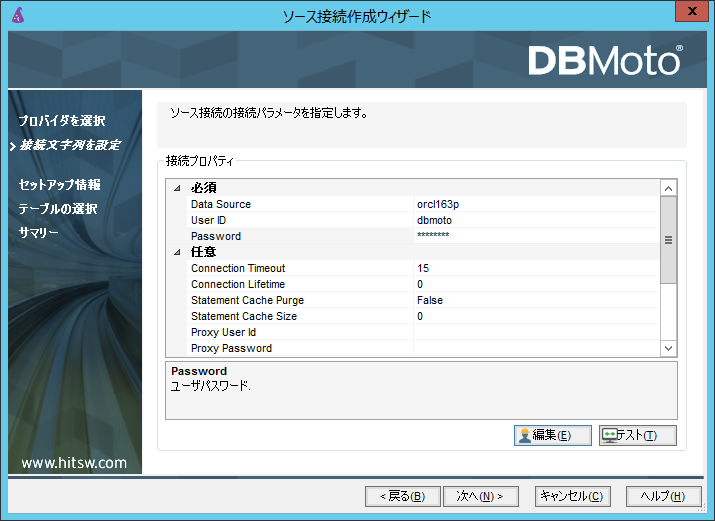Click the DBMoto logo in banner
Viewport: 715px width, 521px height.
click(x=605, y=60)
